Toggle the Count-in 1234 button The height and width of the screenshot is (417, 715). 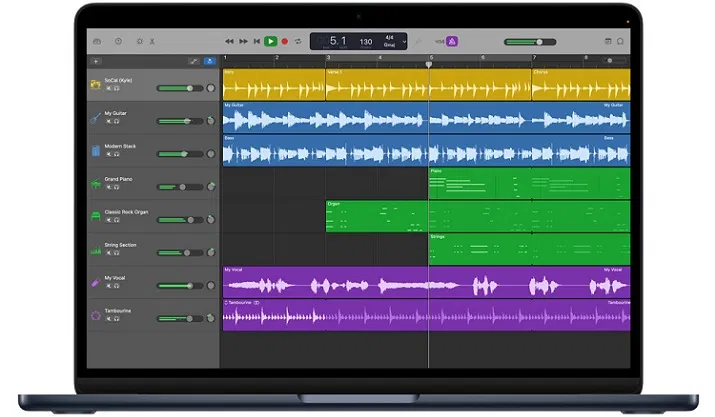[x=439, y=42]
